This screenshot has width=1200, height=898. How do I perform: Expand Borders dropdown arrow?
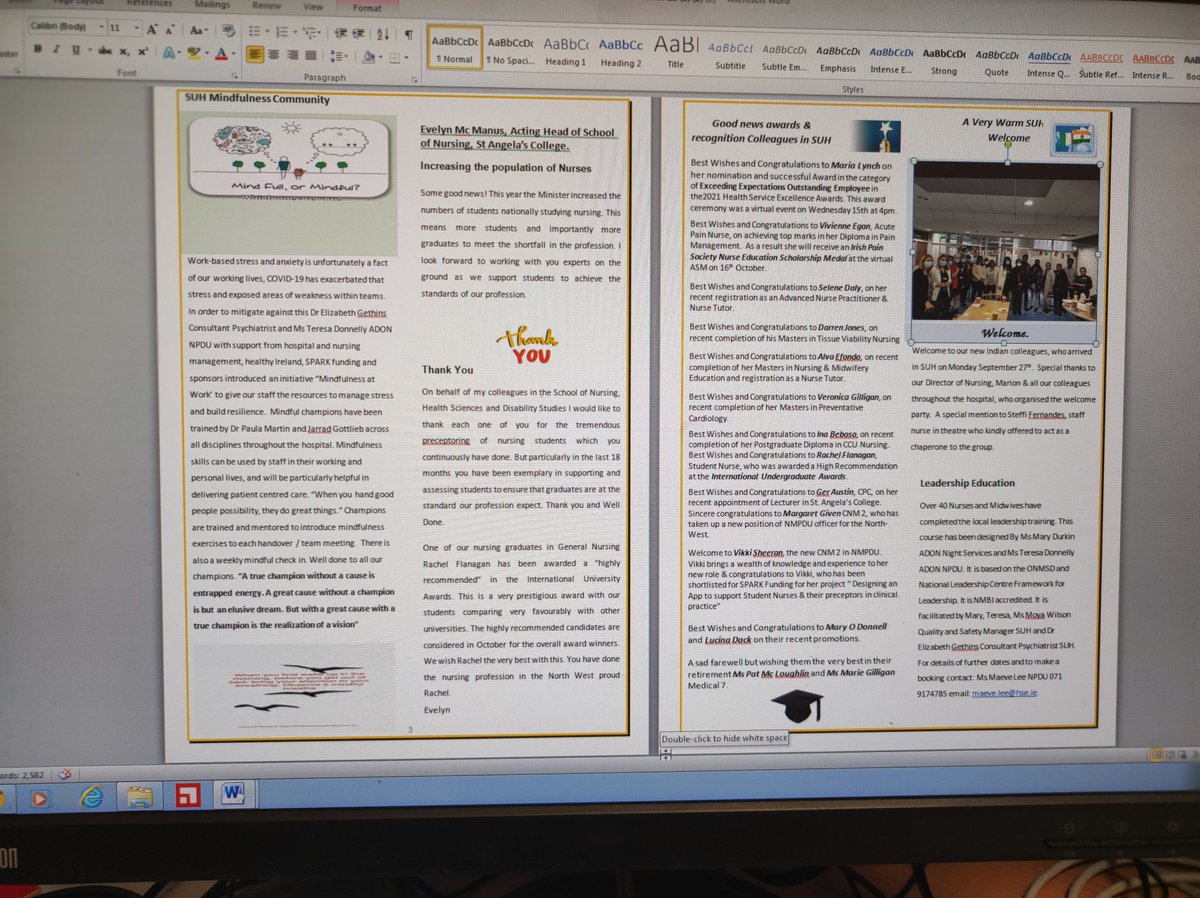point(406,58)
